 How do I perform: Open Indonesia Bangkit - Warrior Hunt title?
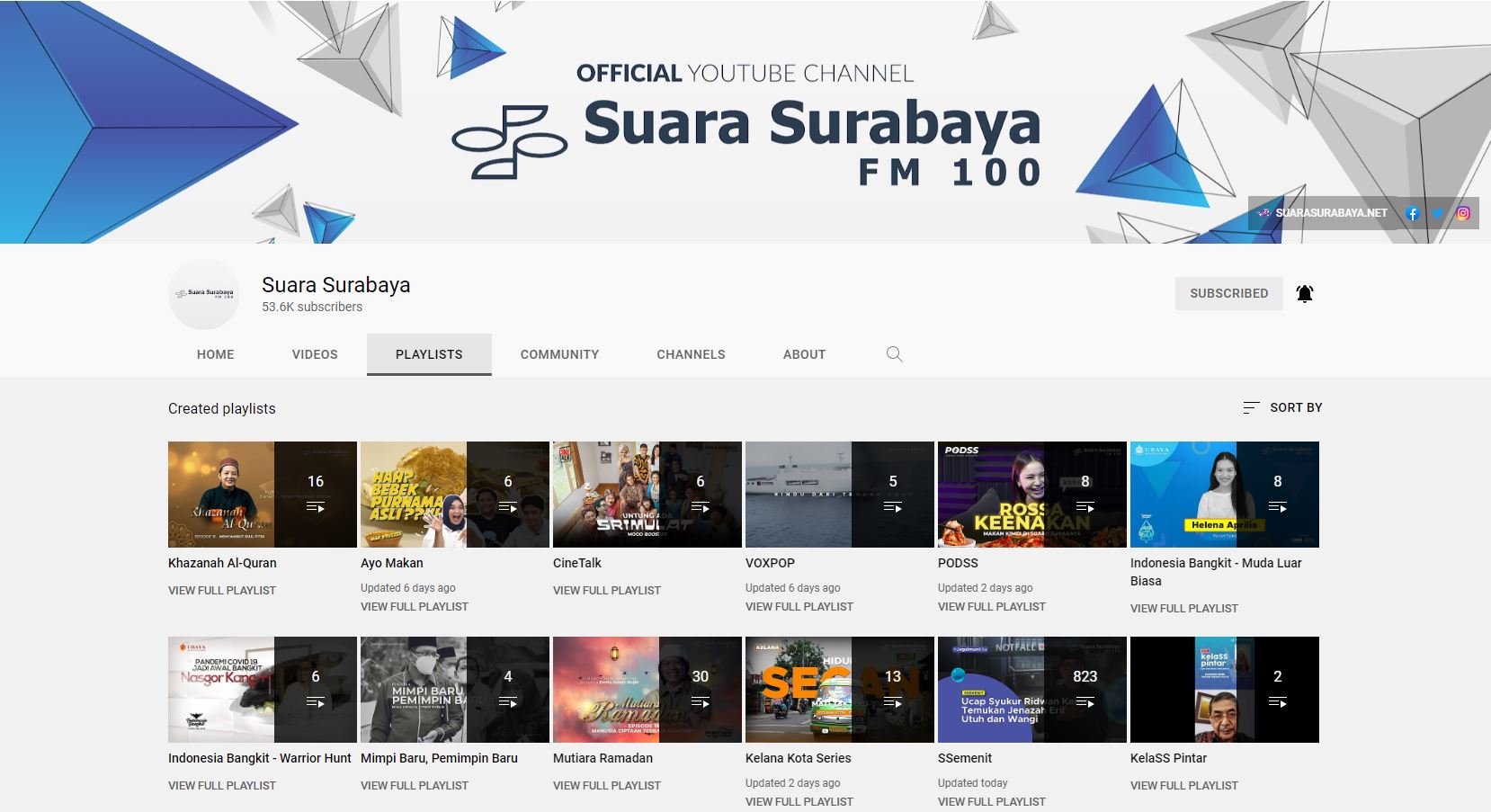(259, 758)
